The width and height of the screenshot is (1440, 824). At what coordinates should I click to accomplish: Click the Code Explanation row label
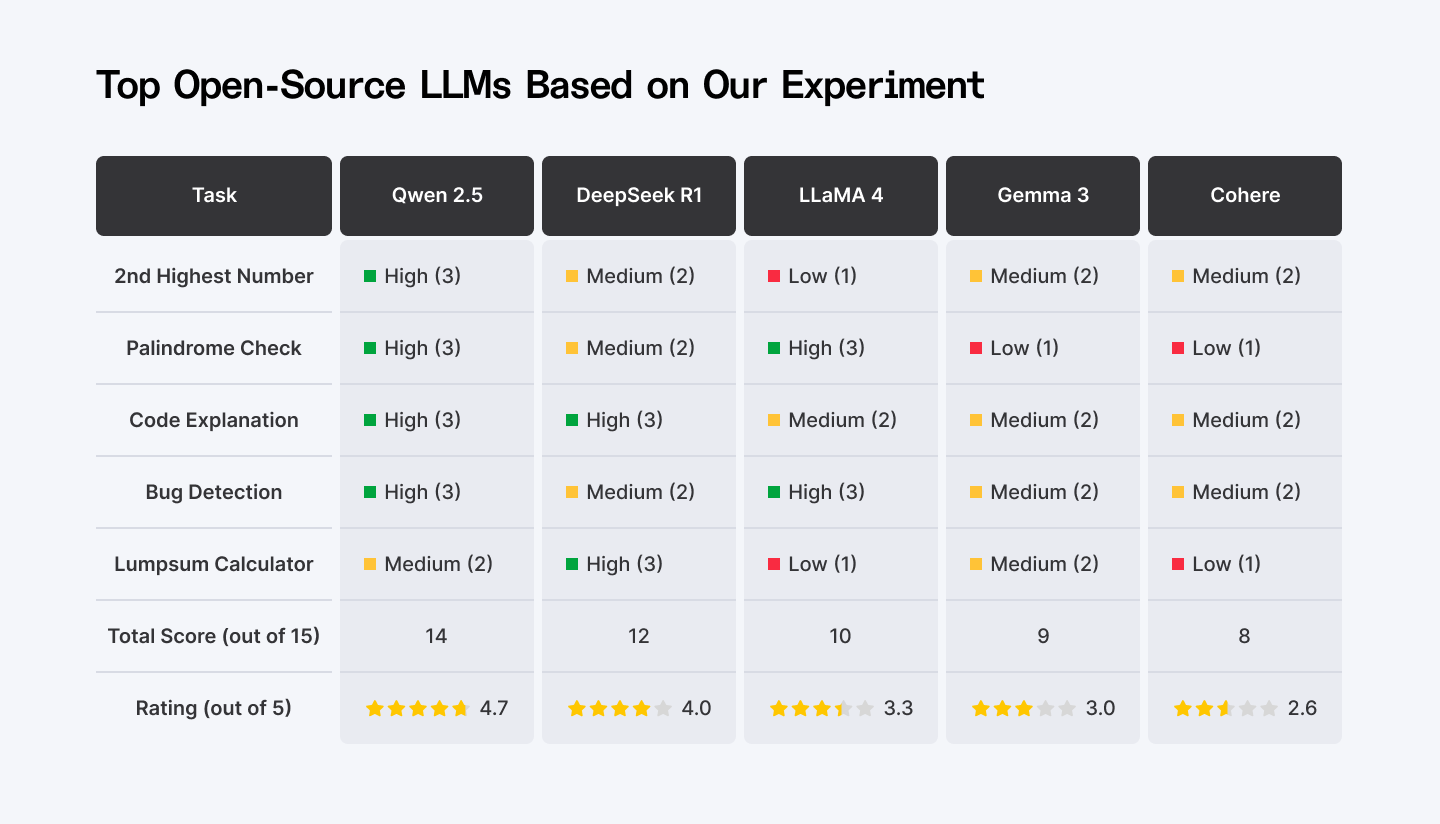(214, 420)
